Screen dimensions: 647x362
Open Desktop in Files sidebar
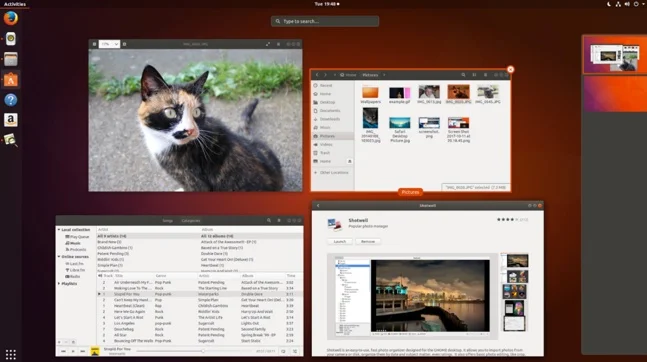[x=333, y=102]
